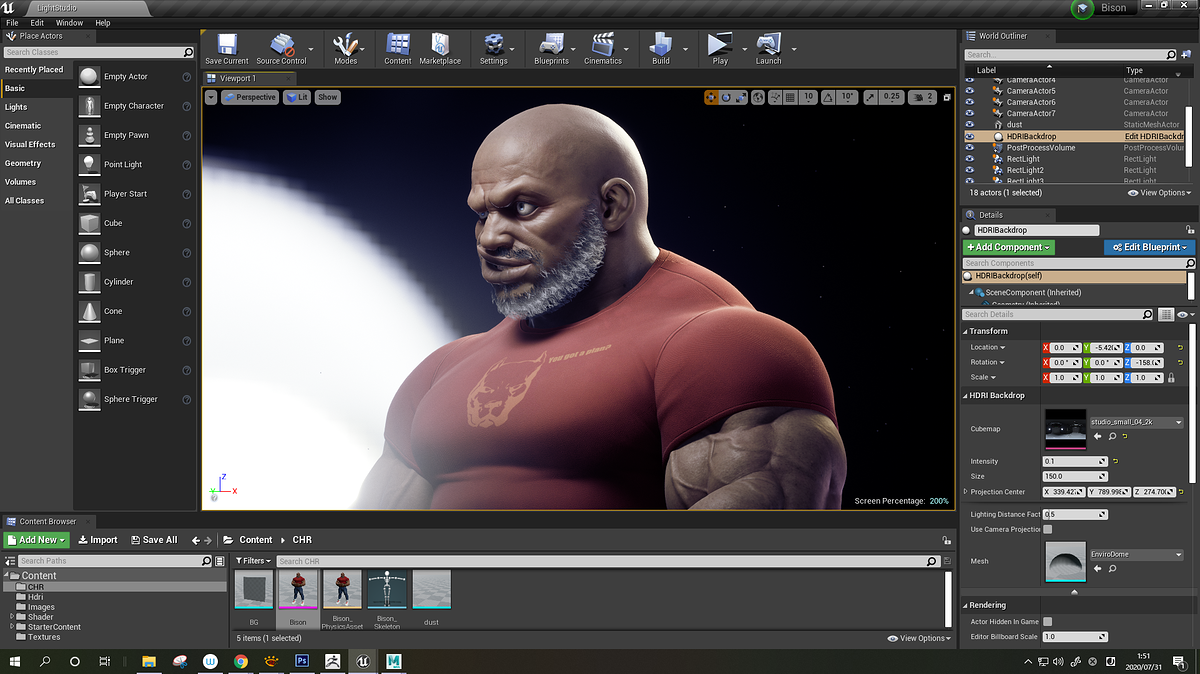The height and width of the screenshot is (674, 1200).
Task: Click the Unreal Engine taskbar icon
Action: pyautogui.click(x=363, y=661)
